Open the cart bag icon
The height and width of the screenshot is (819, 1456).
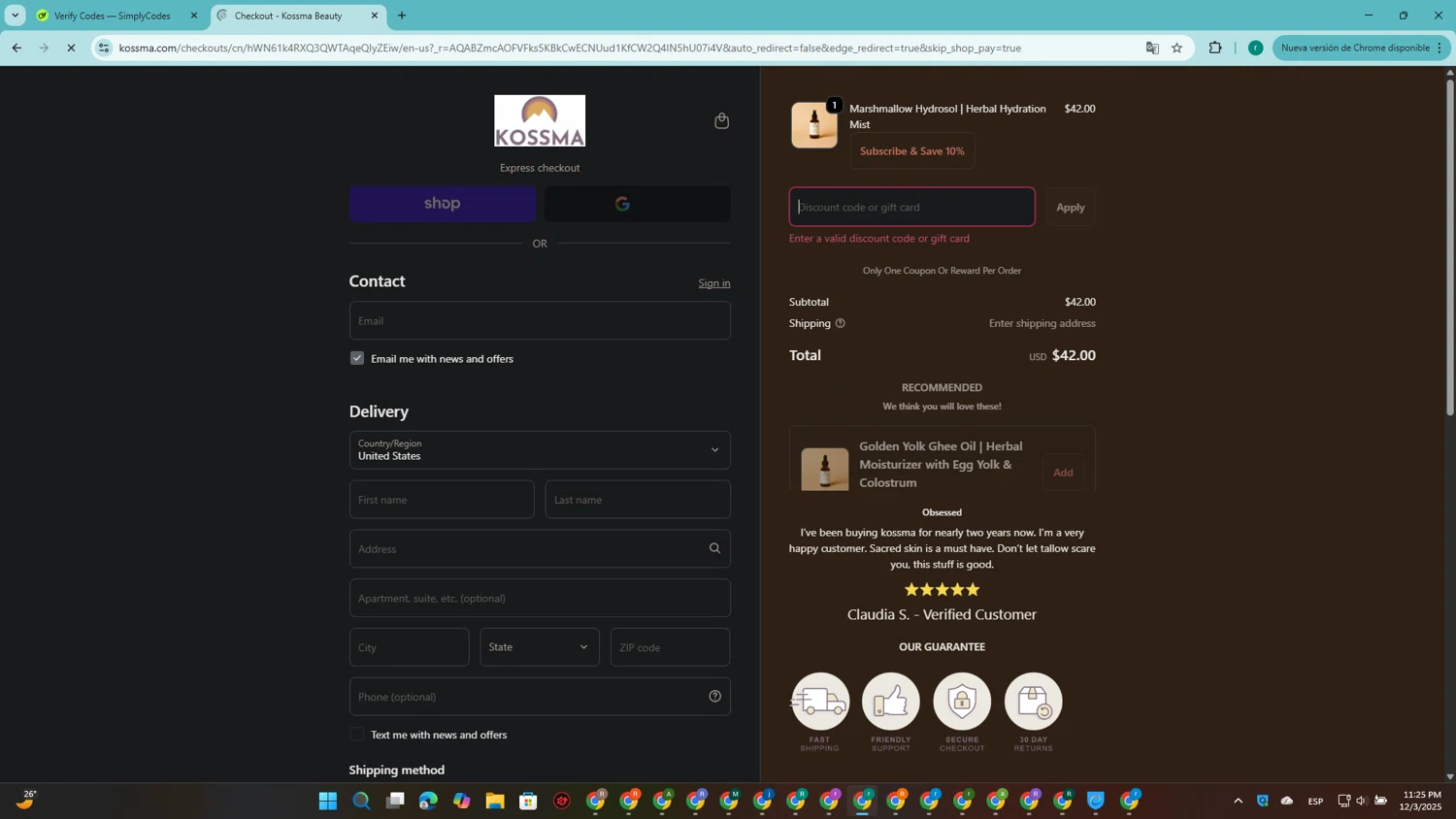721,120
